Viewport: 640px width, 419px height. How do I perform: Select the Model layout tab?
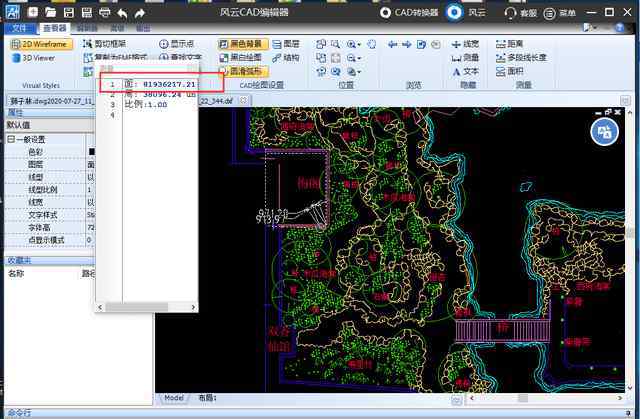[x=174, y=398]
